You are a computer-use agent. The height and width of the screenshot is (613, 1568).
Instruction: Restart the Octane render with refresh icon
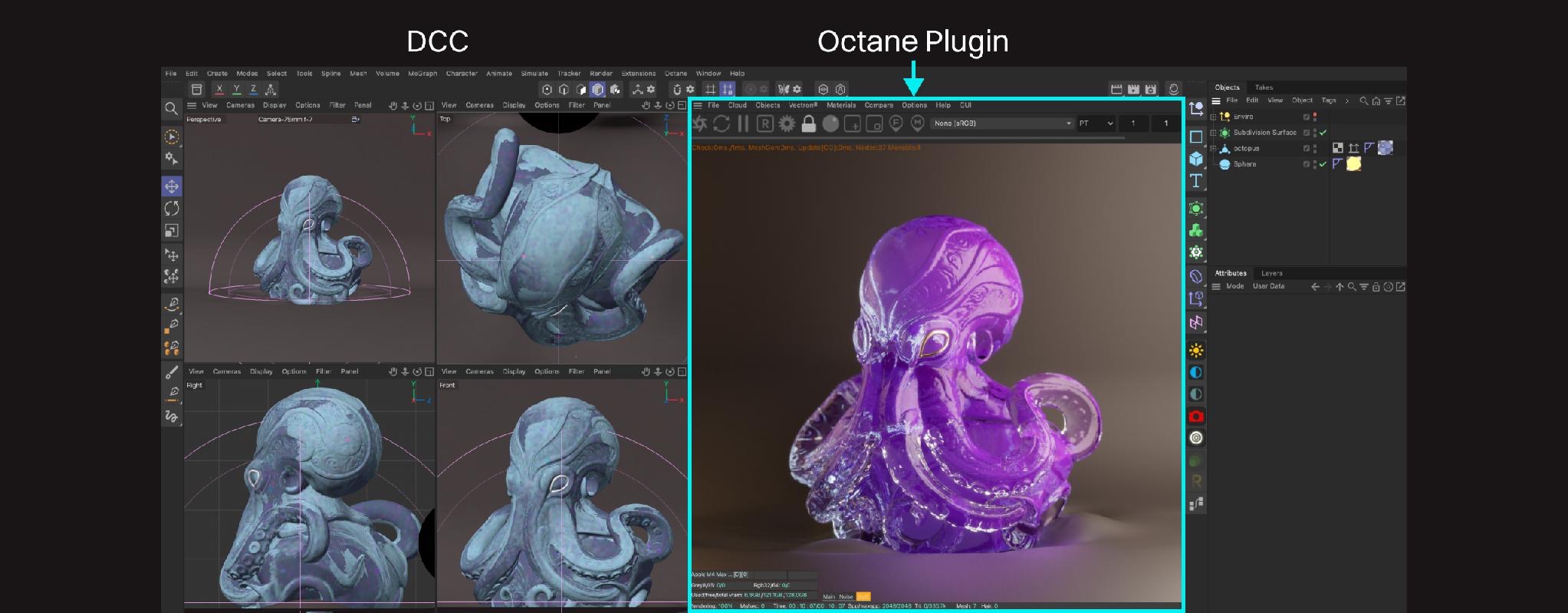(x=722, y=124)
